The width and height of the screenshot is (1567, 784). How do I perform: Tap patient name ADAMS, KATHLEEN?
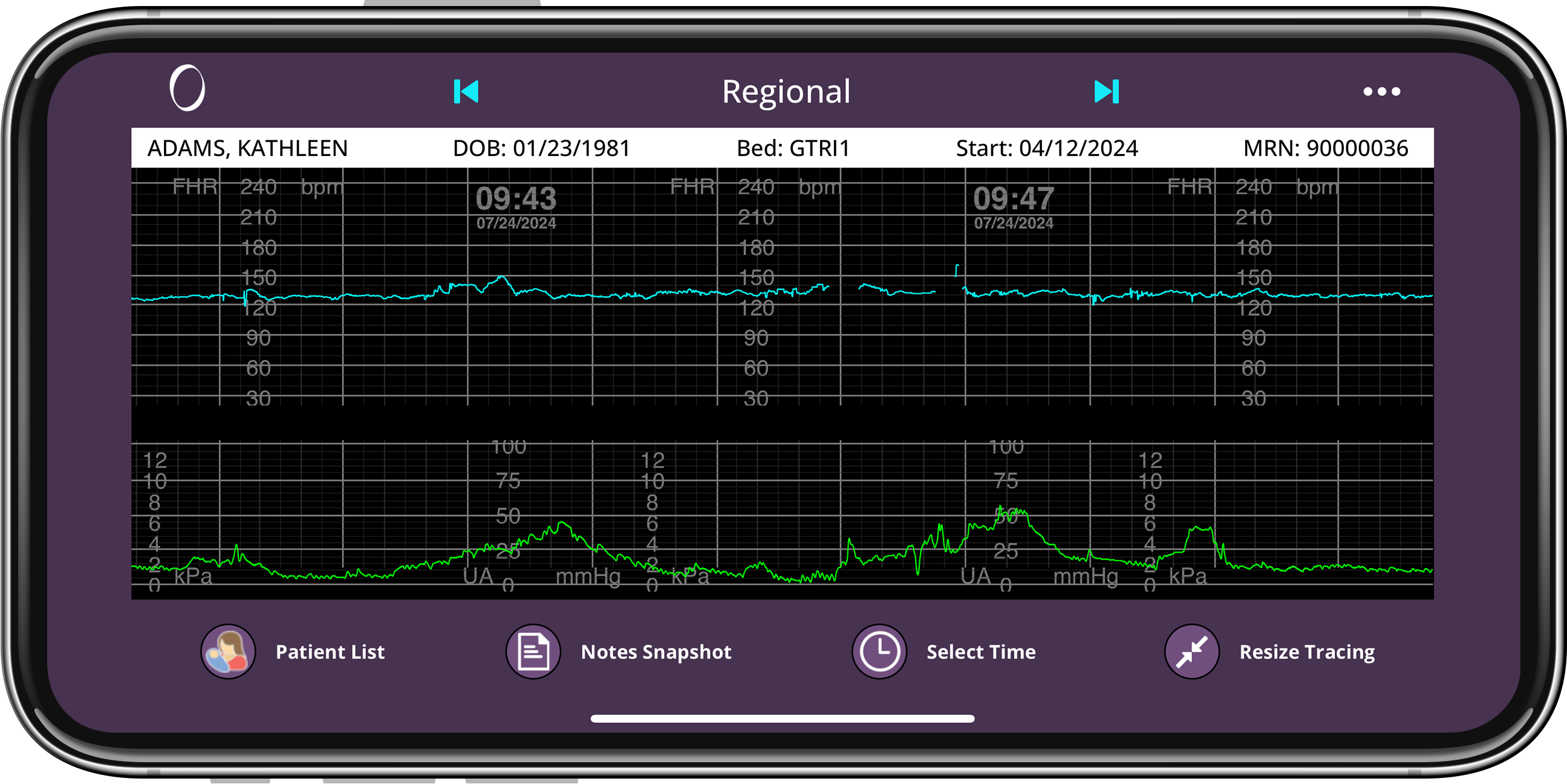click(247, 149)
